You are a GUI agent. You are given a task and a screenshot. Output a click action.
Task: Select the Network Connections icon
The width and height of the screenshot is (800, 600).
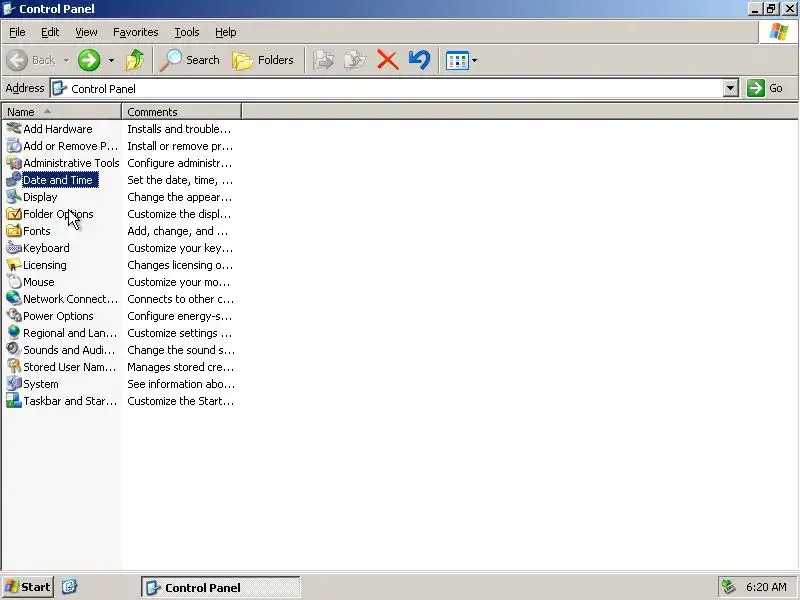point(14,299)
